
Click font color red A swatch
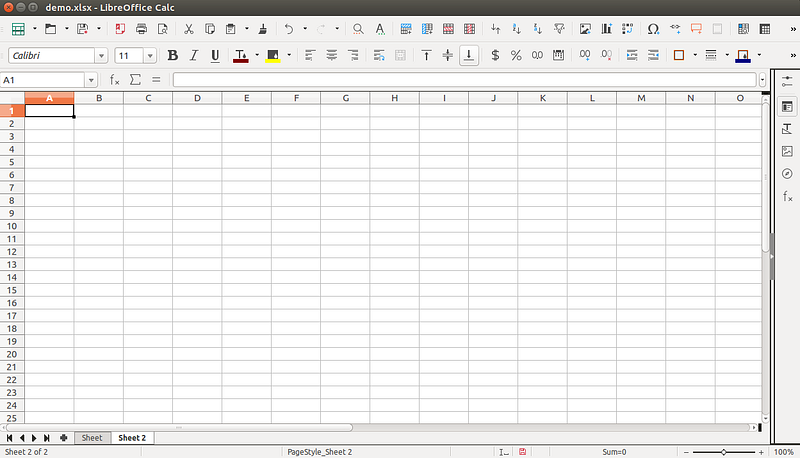(240, 55)
